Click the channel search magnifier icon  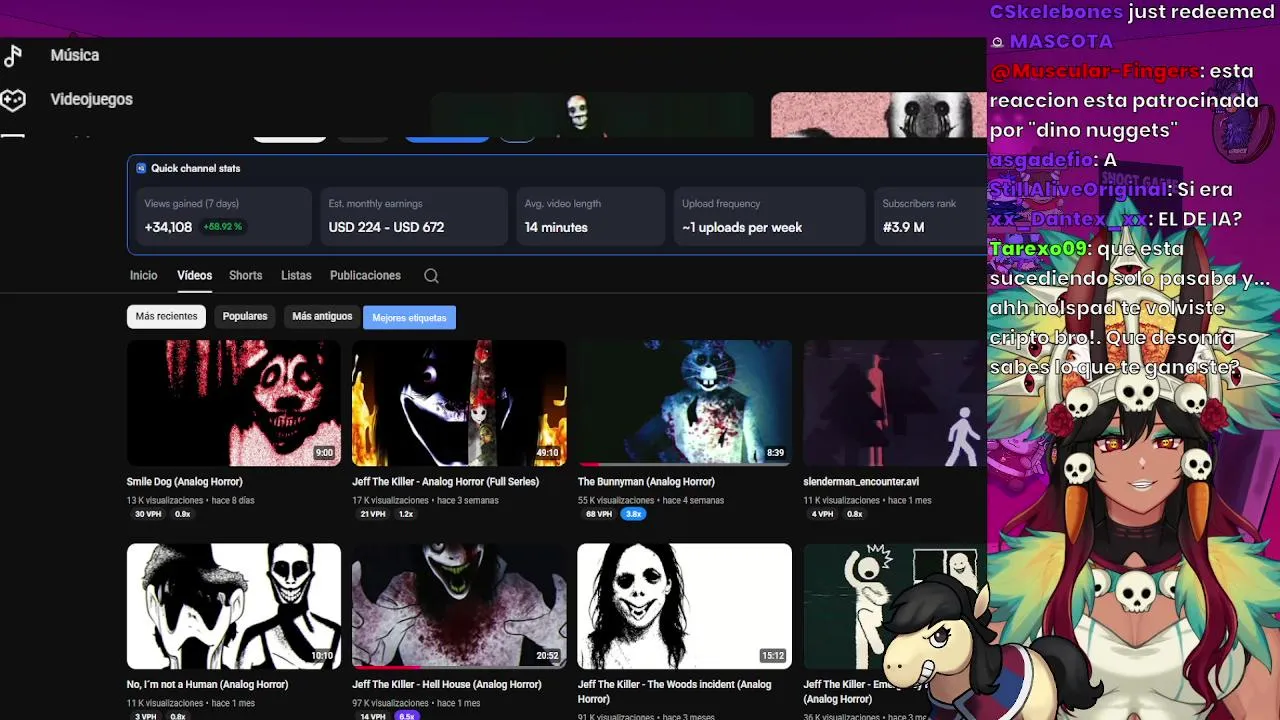point(431,276)
